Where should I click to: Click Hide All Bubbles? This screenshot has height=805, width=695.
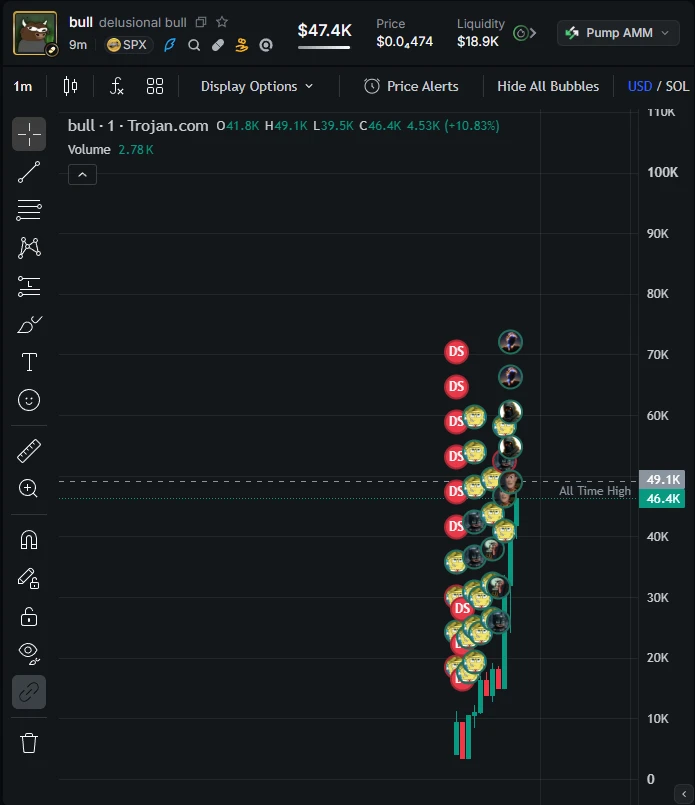pos(548,86)
